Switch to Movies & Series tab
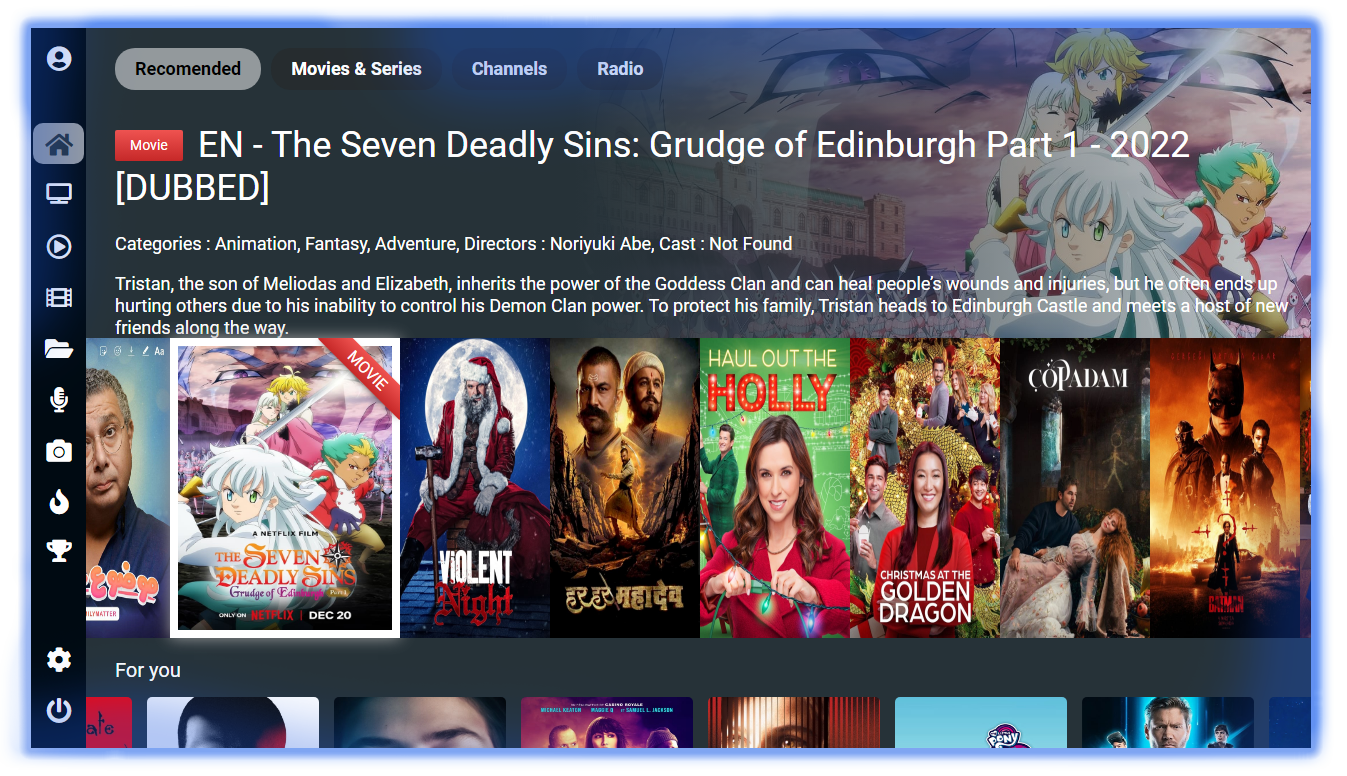 [356, 69]
